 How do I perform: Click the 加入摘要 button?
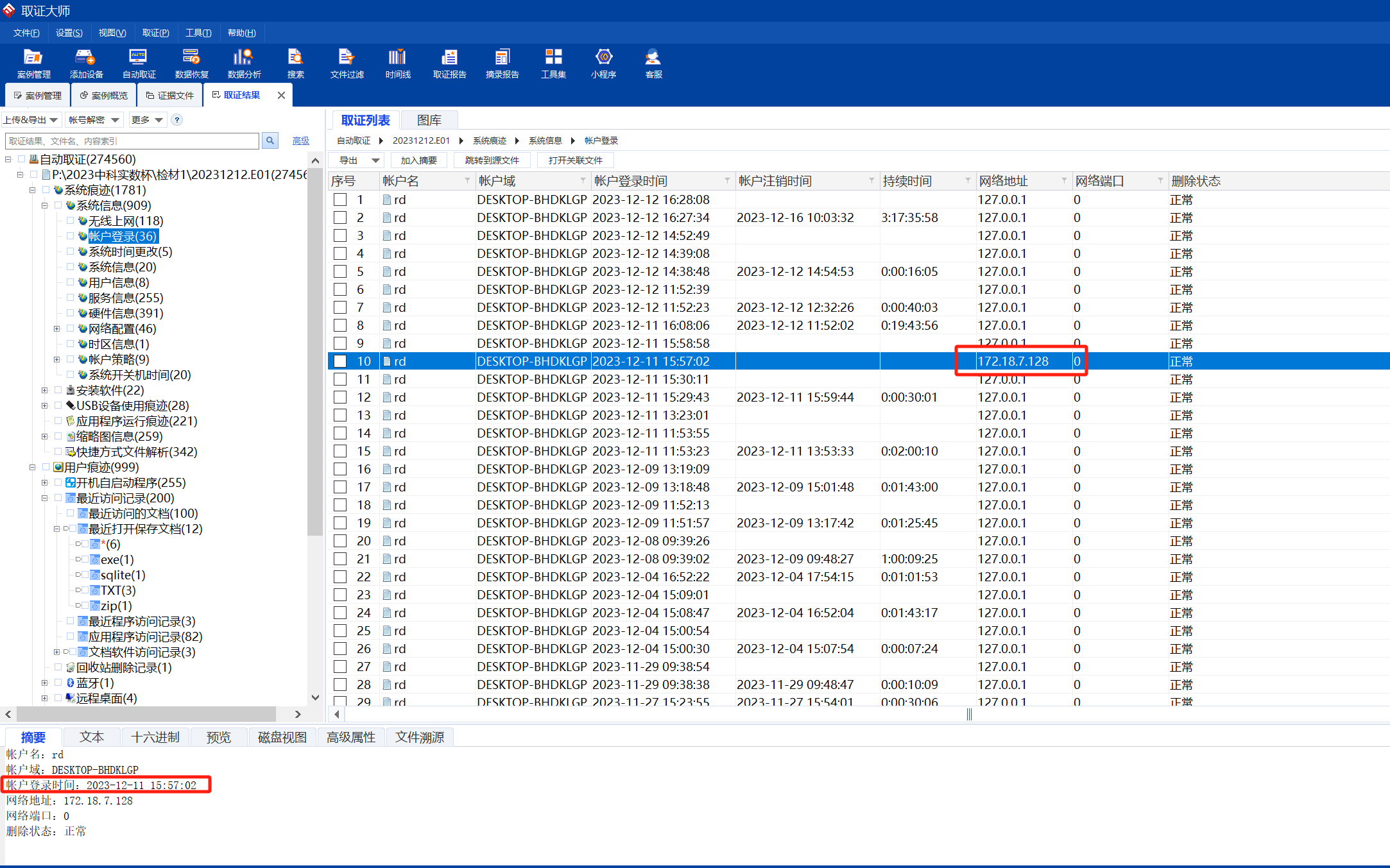pos(418,160)
